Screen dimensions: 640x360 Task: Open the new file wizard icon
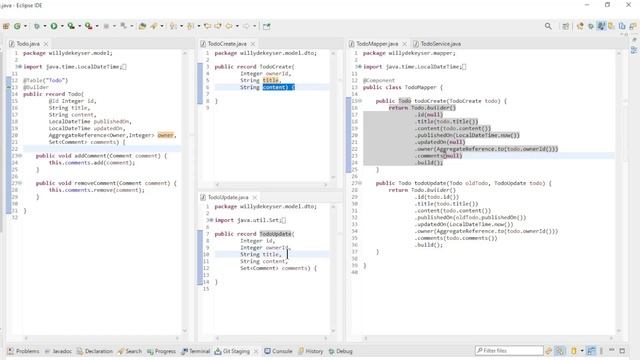pyautogui.click(x=6, y=26)
